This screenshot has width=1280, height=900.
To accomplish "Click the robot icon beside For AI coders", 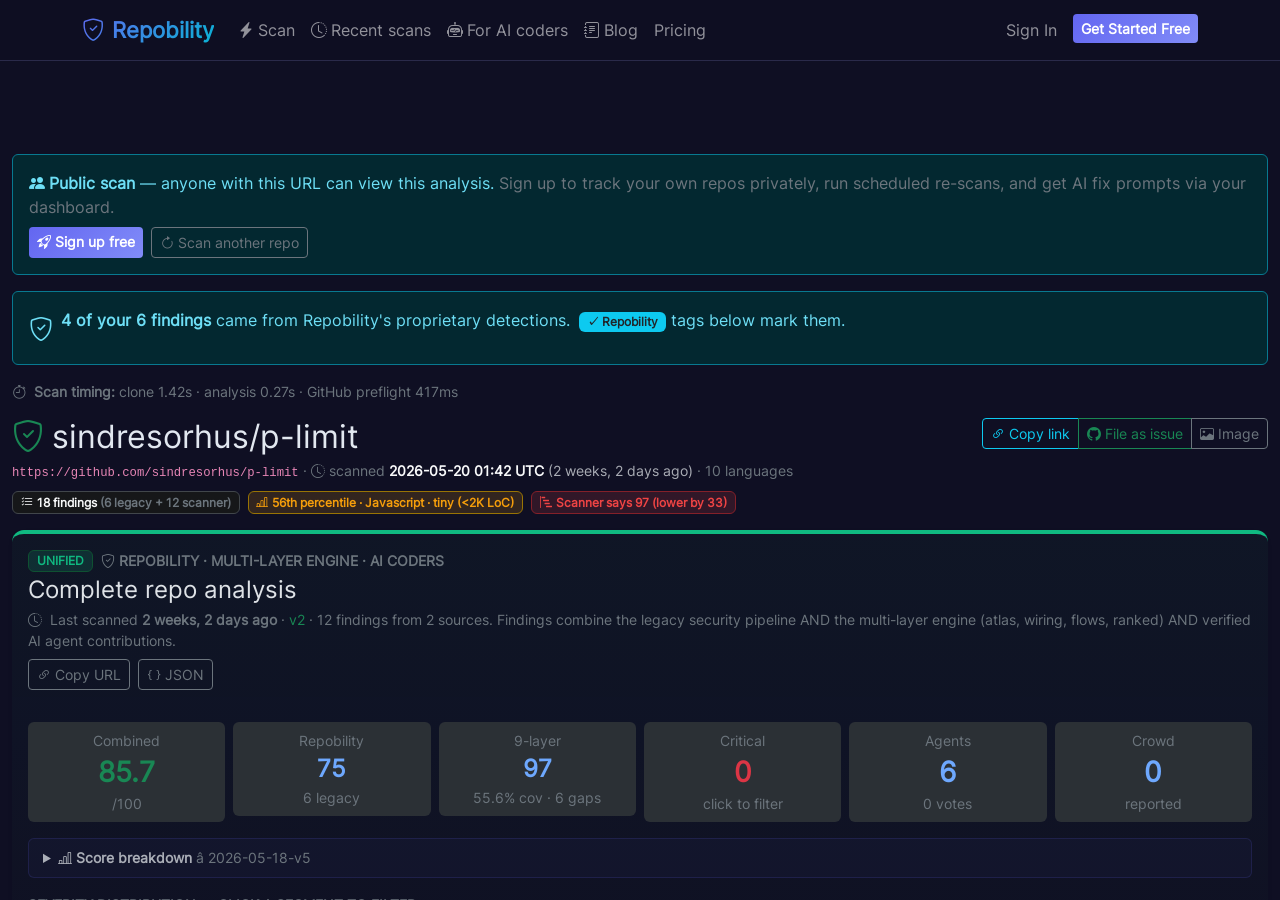I will pyautogui.click(x=455, y=30).
